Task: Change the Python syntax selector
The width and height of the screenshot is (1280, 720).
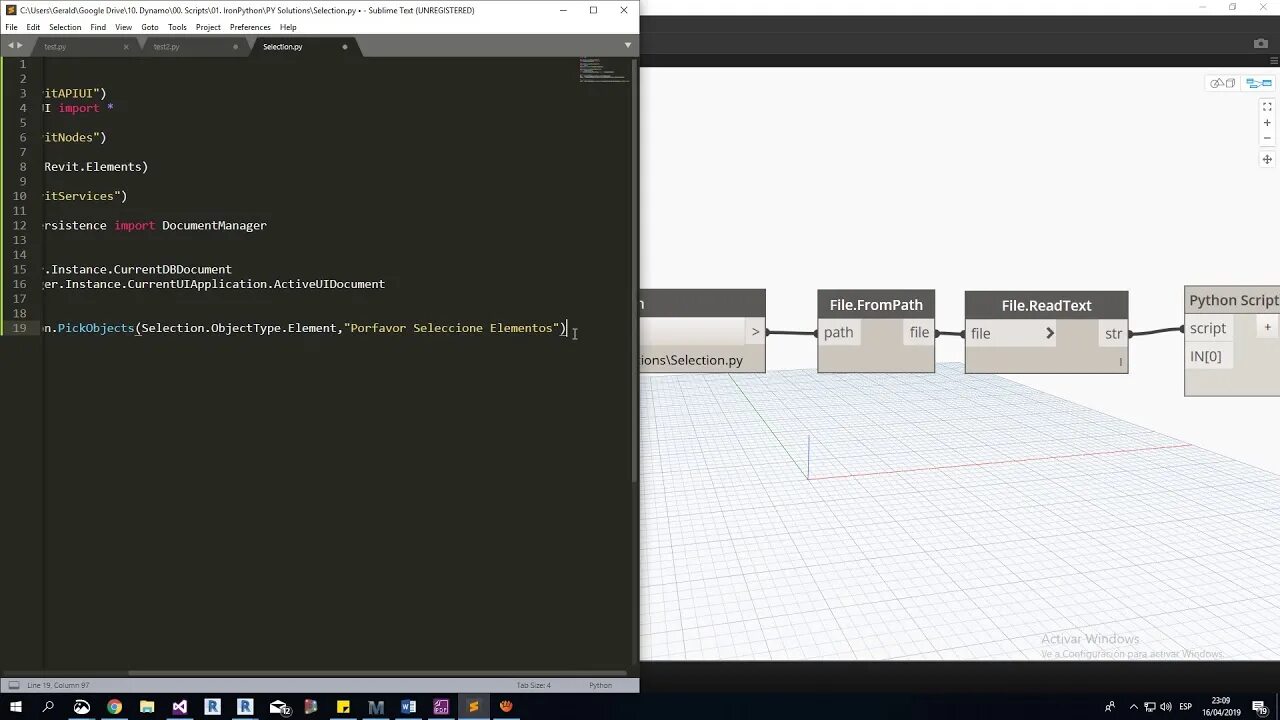Action: pyautogui.click(x=600, y=685)
